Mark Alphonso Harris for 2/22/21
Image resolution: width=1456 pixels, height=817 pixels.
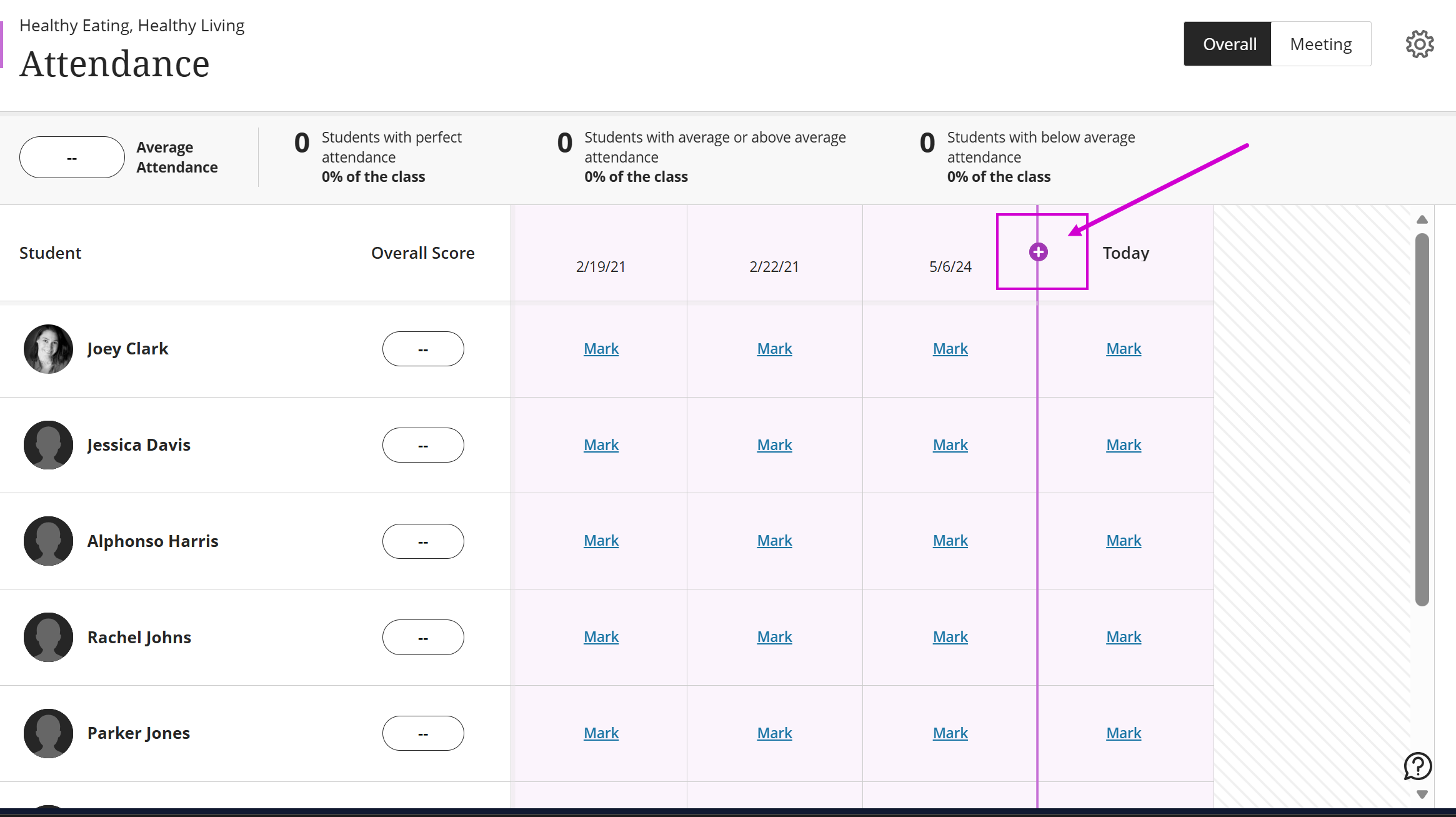click(x=775, y=541)
